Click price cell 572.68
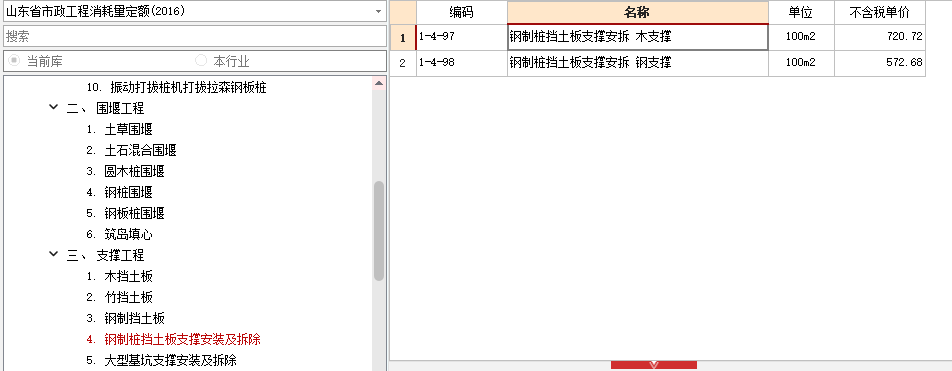 [880, 63]
